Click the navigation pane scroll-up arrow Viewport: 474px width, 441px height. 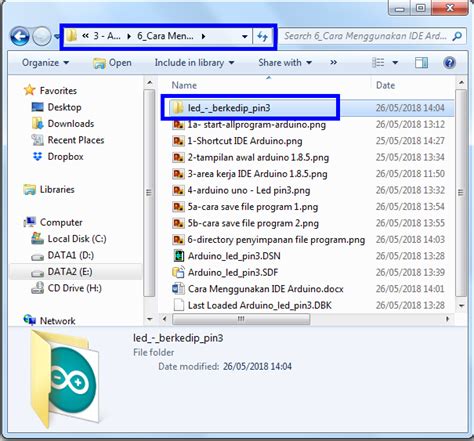149,82
